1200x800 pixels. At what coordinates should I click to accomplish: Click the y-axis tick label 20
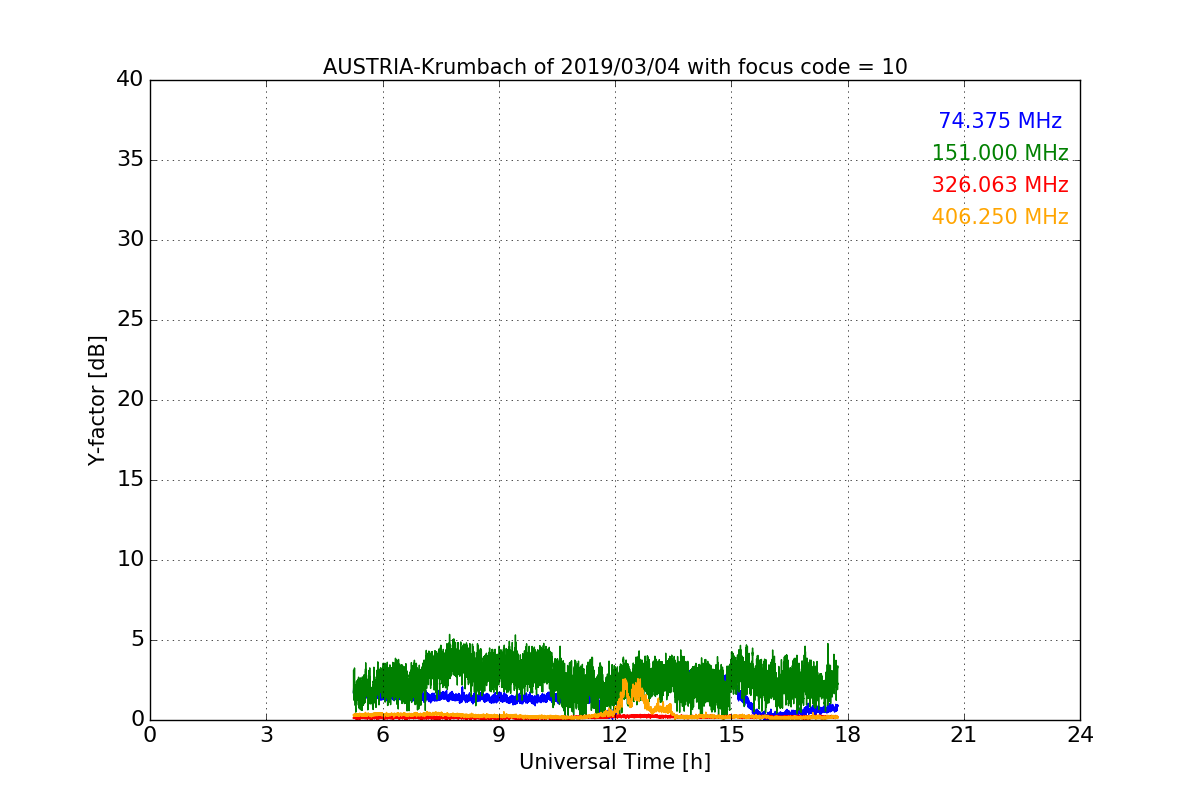coord(130,399)
